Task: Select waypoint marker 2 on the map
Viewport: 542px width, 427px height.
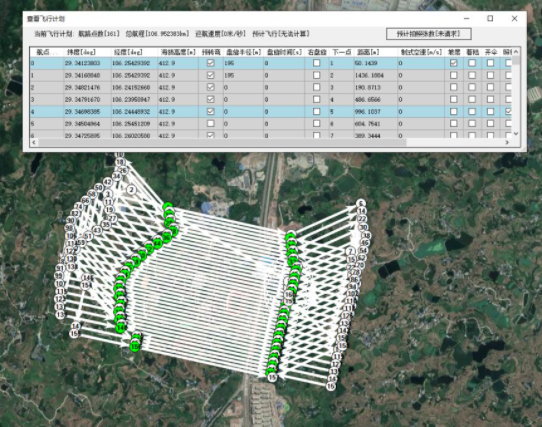Action: pyautogui.click(x=131, y=189)
